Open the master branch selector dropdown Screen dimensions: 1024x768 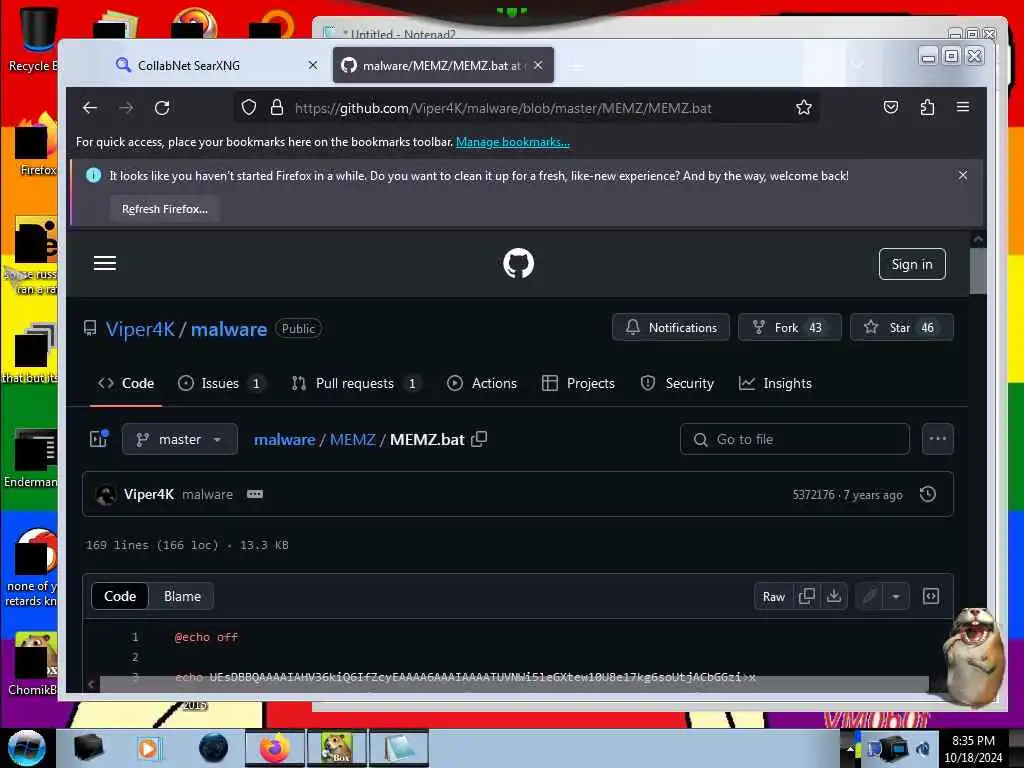click(x=180, y=439)
